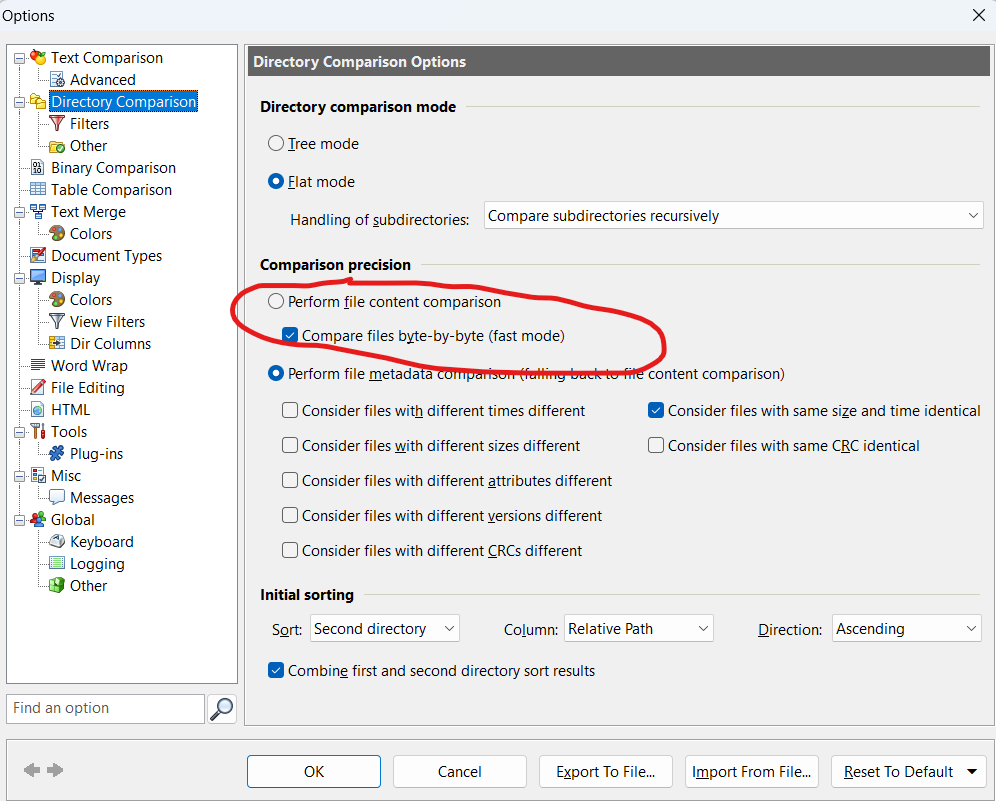Screen dimensions: 996x801
Task: Enable different versions different checkbox
Action: point(290,515)
